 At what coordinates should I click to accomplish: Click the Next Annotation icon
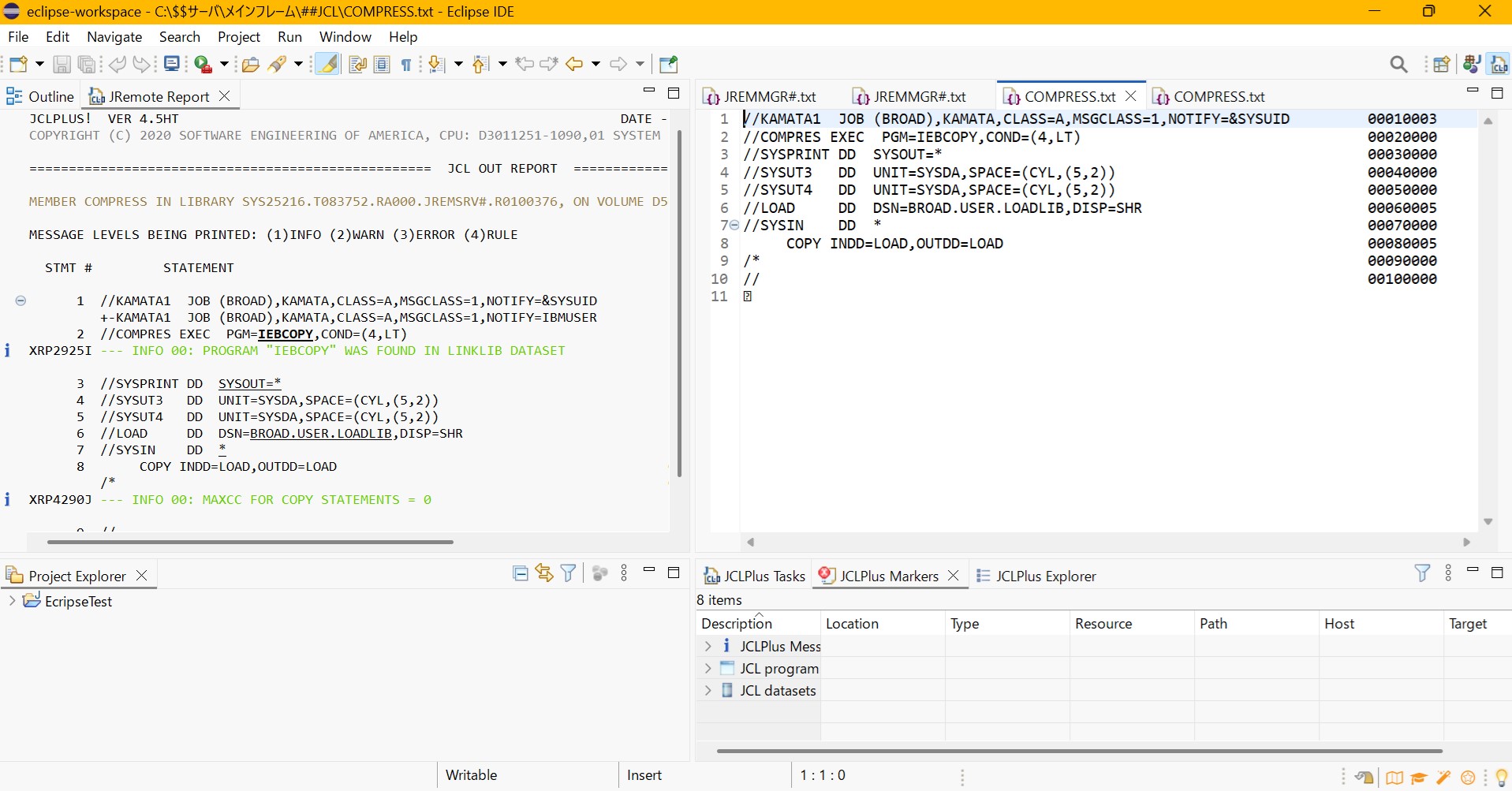[436, 65]
